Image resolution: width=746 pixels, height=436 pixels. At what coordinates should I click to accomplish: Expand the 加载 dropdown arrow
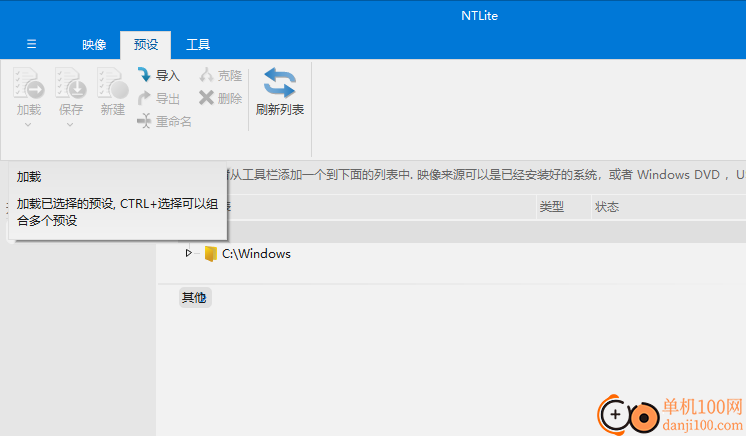pos(28,125)
